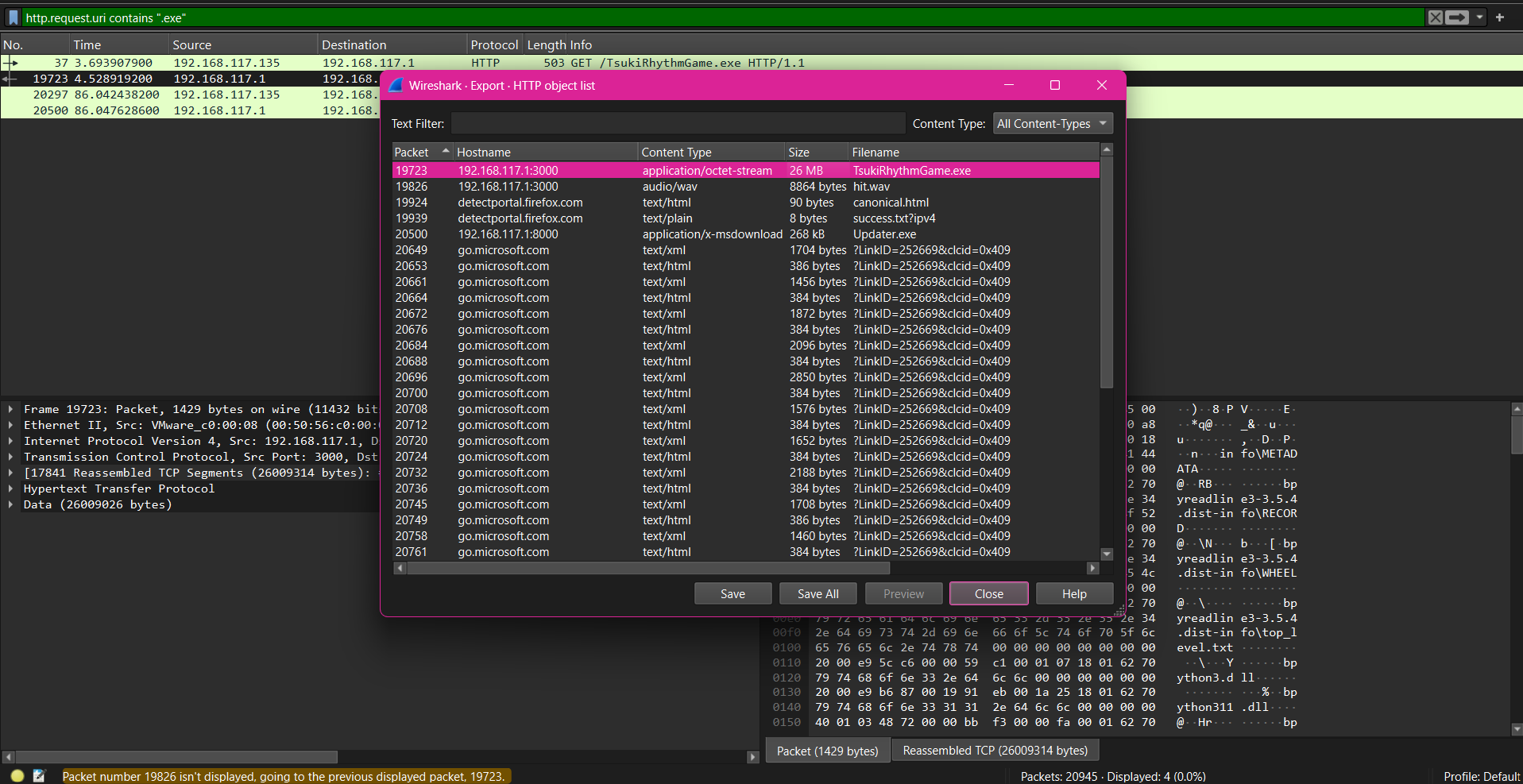Click the object list vertical scrollbar thumb
The height and width of the screenshot is (784, 1523).
click(1107, 272)
